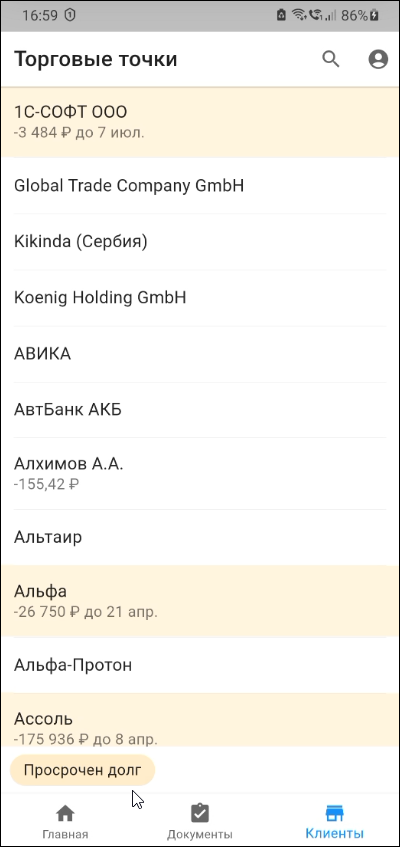Switch to the Документы tab
Screen dimensions: 400x847
pyautogui.click(x=200, y=821)
